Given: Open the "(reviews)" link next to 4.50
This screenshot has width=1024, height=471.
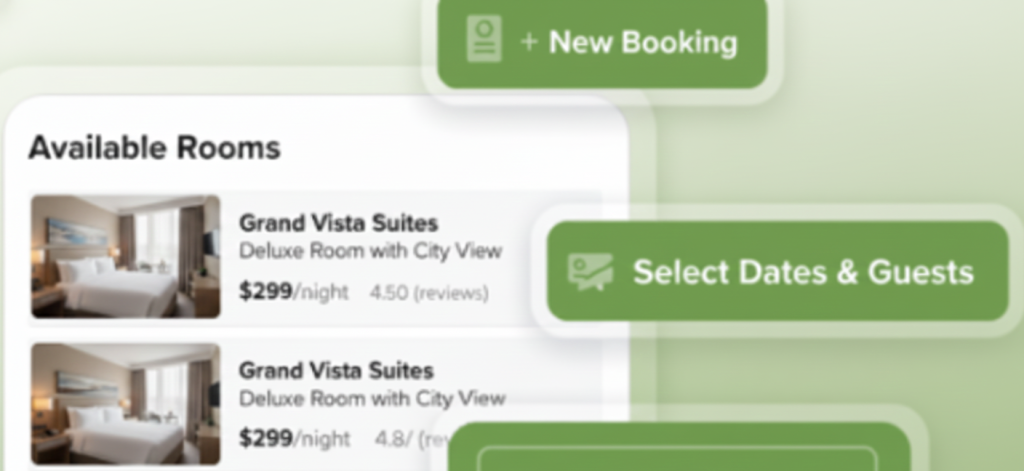Looking at the screenshot, I should (x=450, y=293).
